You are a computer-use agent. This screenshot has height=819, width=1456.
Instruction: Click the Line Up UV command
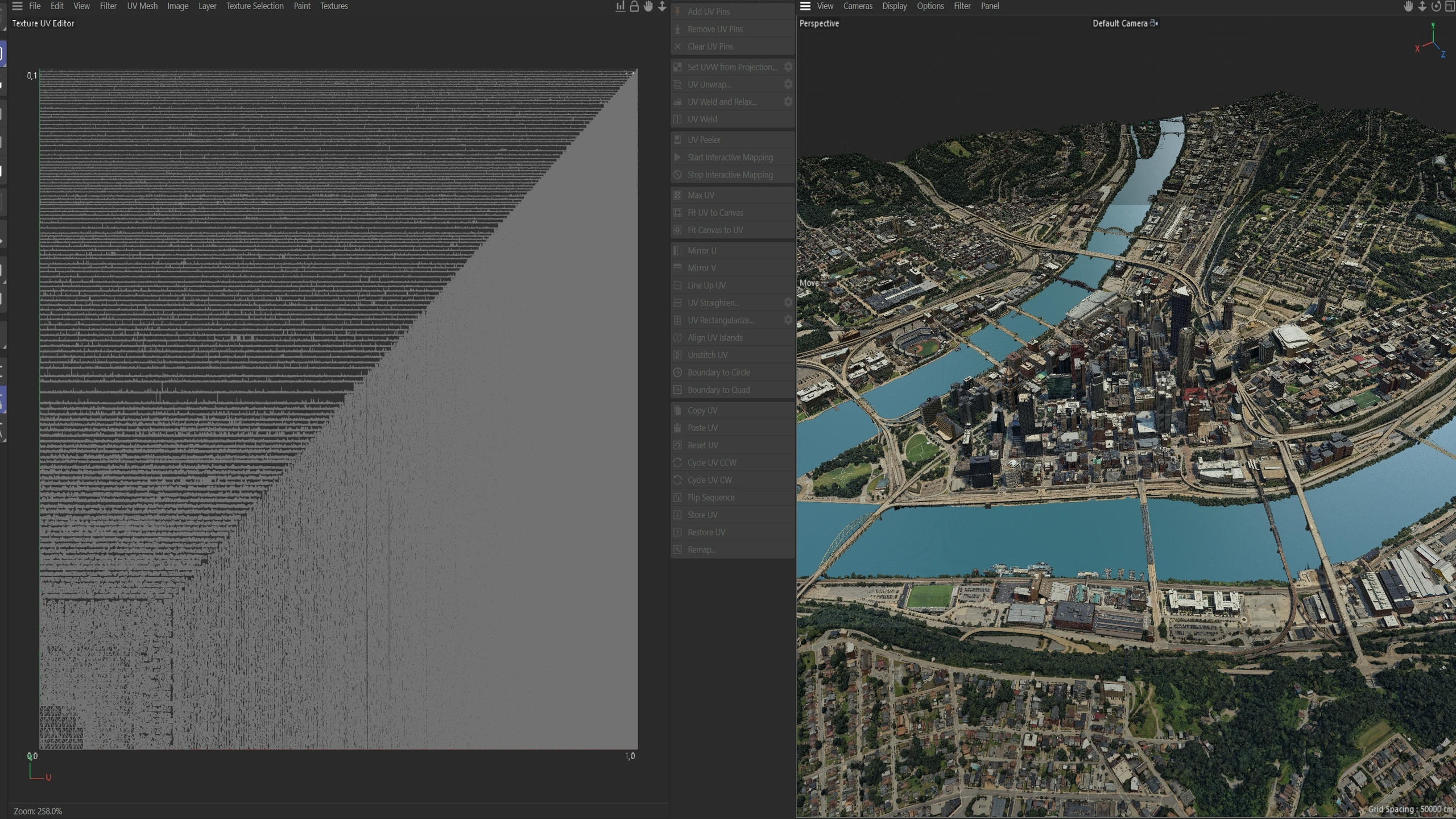(x=733, y=286)
